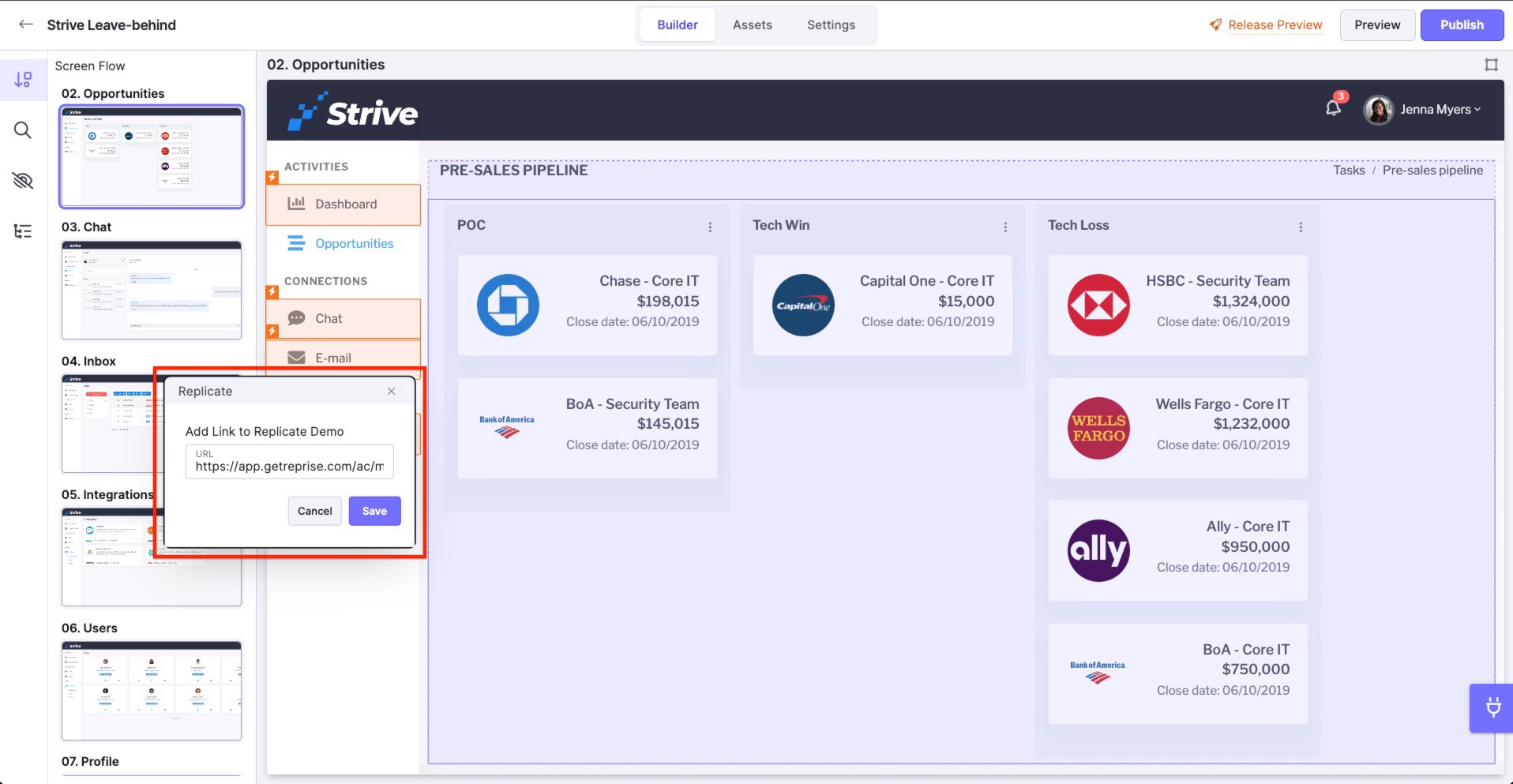Screen dimensions: 1513x784
Task: Click the E-mail envelope icon under Connections
Action: (x=296, y=357)
